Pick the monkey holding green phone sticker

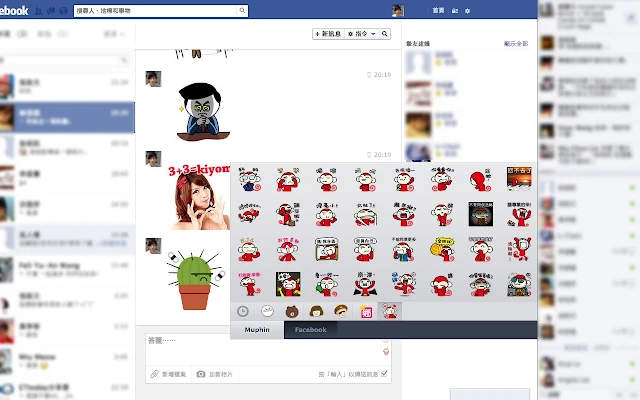pos(327,284)
